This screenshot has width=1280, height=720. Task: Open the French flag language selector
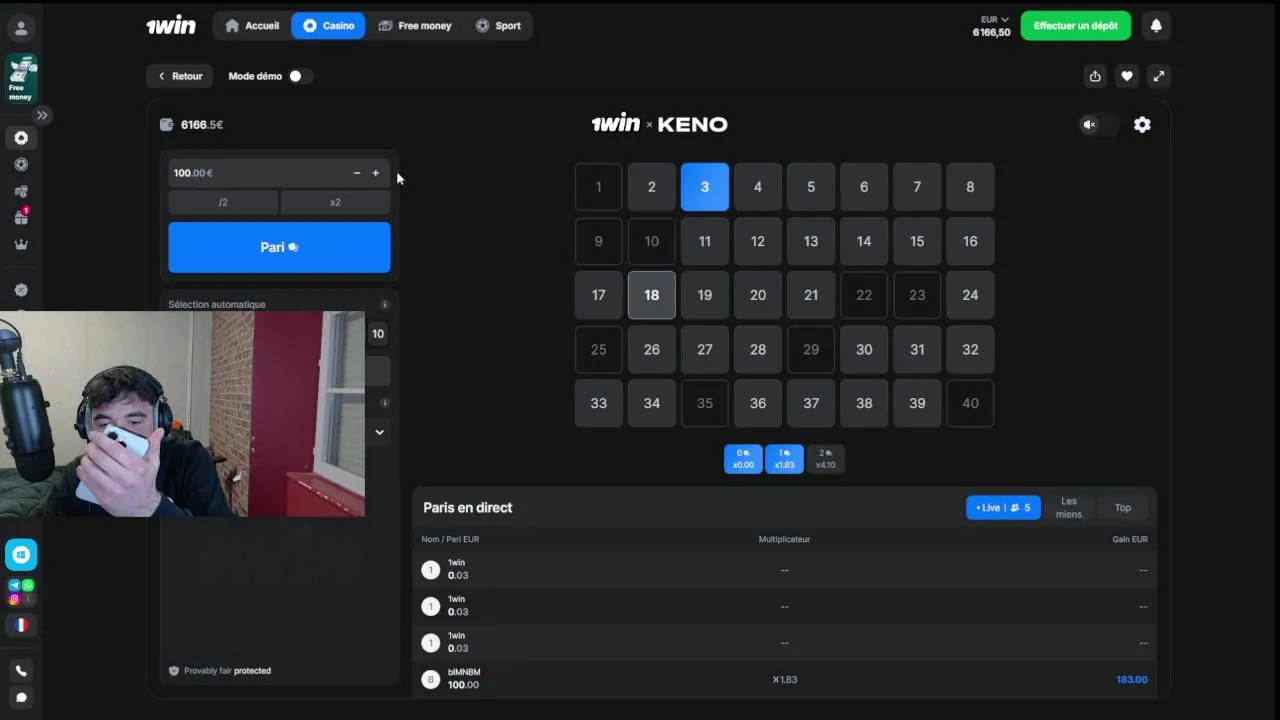click(21, 625)
